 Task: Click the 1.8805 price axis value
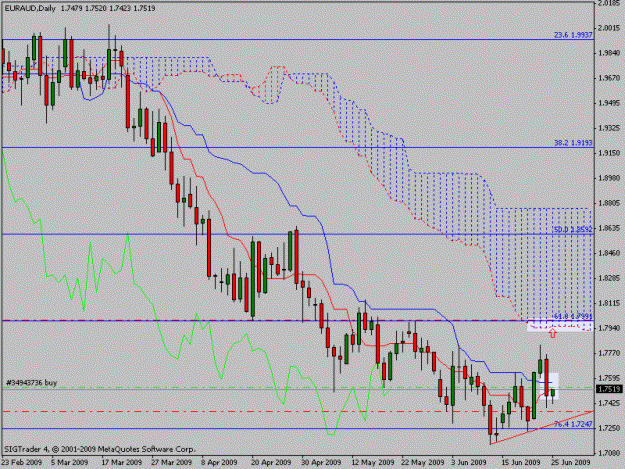pos(609,203)
